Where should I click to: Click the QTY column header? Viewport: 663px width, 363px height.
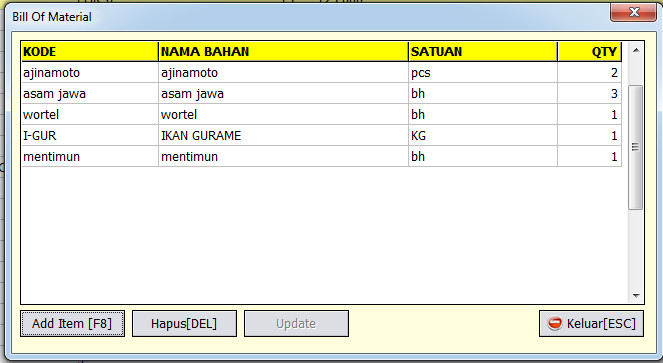[590, 52]
